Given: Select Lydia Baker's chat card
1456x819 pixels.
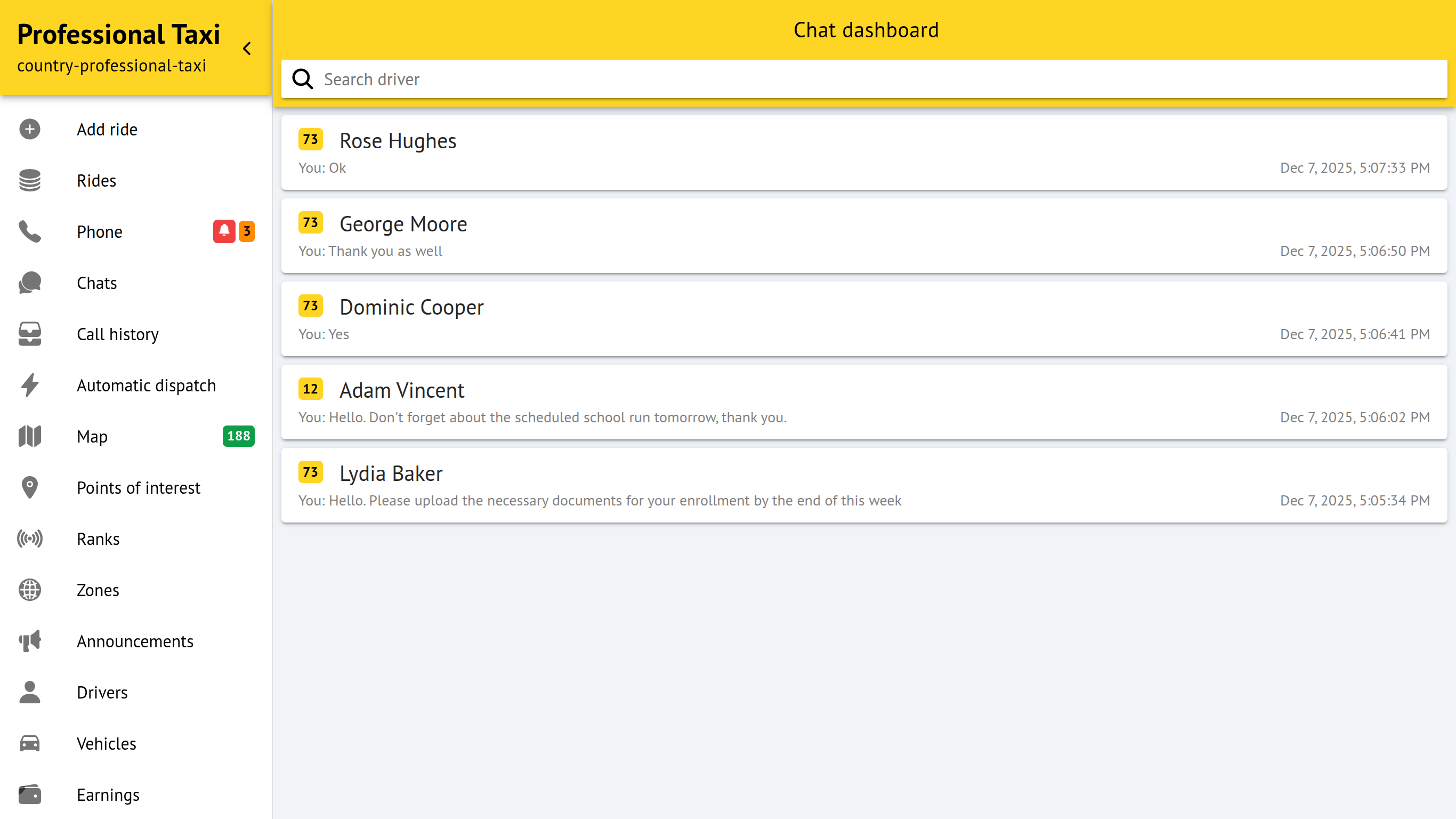Looking at the screenshot, I should coord(864,485).
